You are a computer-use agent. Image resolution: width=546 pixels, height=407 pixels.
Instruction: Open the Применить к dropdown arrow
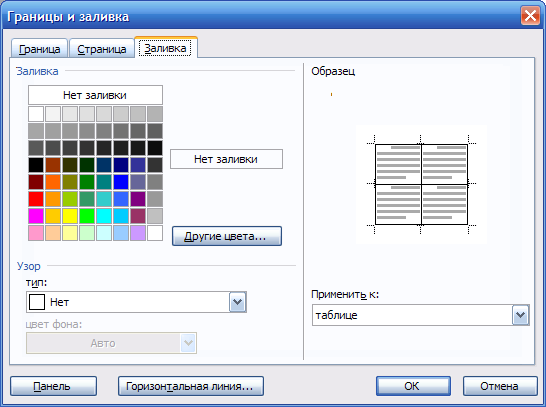521,315
